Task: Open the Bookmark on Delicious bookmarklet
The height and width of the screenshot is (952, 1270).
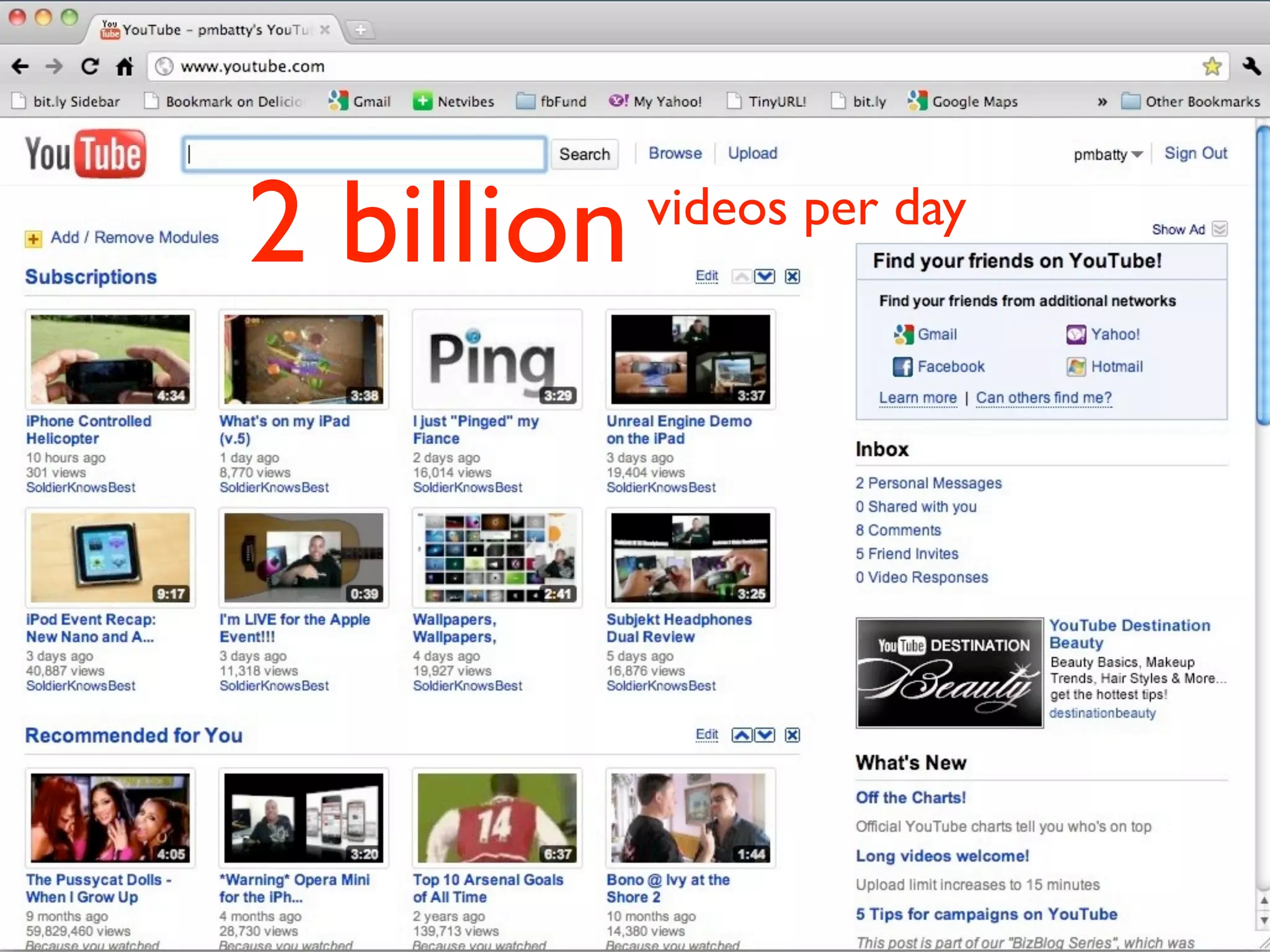Action: tap(224, 101)
